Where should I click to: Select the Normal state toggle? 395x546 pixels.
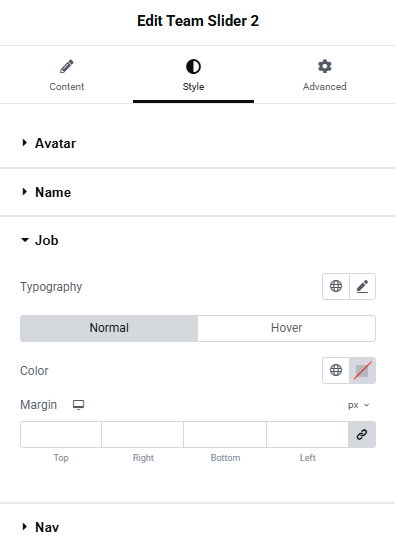[x=109, y=328]
